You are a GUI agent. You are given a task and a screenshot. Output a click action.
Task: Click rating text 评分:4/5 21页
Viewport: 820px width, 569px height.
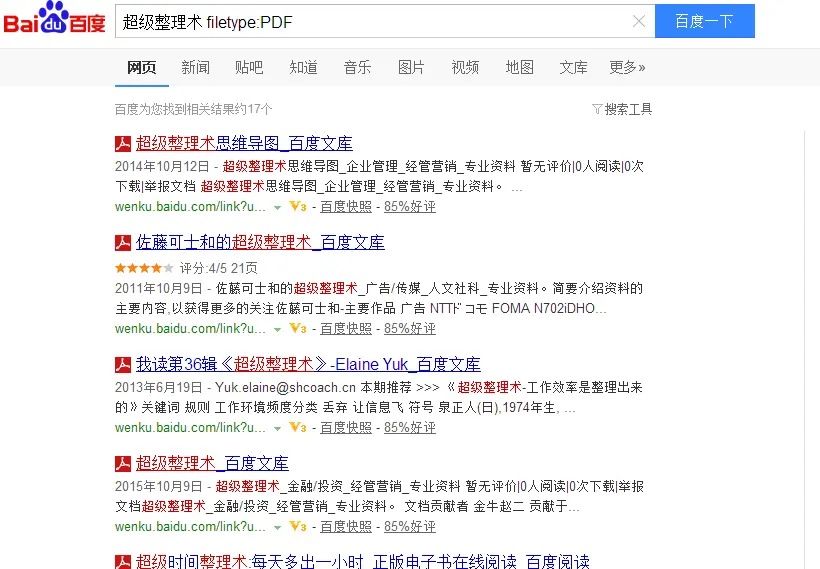[219, 268]
